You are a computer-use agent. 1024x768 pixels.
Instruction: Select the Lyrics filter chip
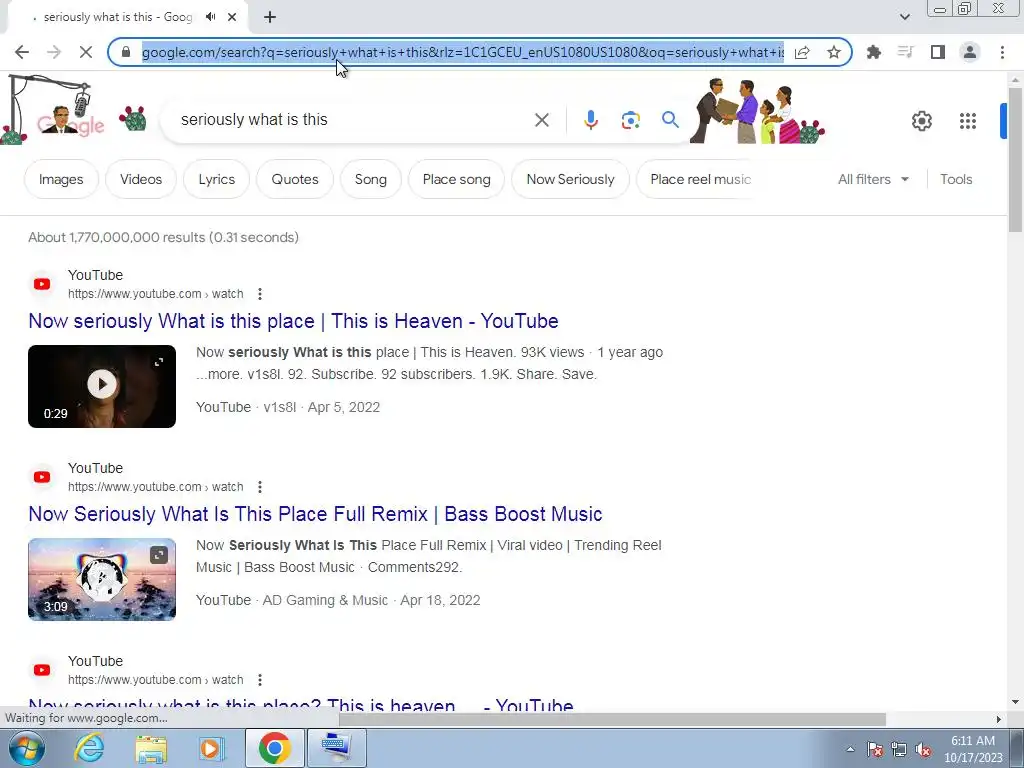pyautogui.click(x=216, y=179)
